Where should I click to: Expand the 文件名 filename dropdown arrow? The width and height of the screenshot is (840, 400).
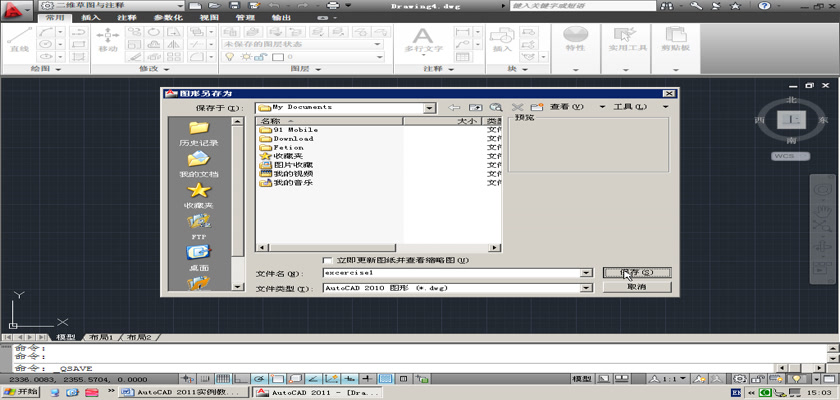(x=587, y=273)
